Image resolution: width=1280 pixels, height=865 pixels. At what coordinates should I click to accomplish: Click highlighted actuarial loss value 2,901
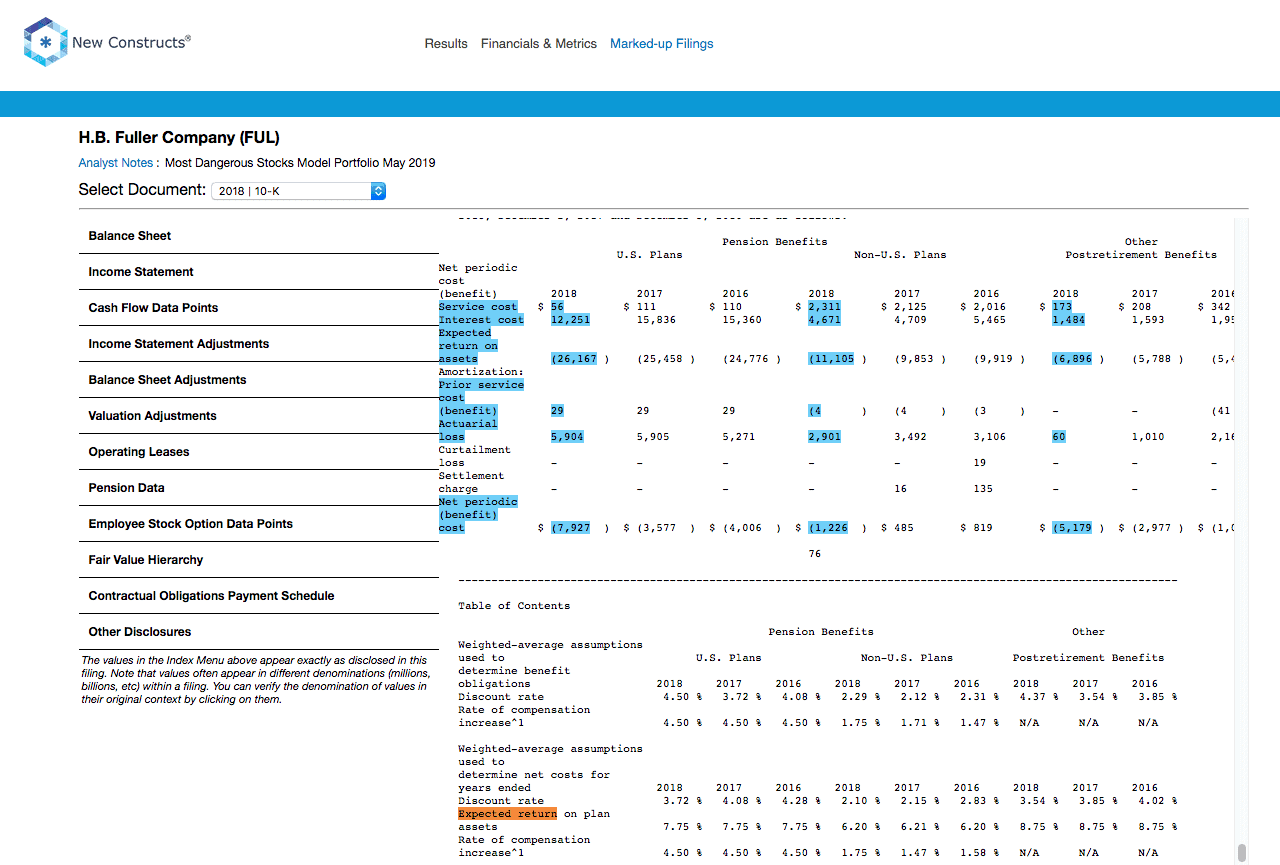(x=824, y=437)
